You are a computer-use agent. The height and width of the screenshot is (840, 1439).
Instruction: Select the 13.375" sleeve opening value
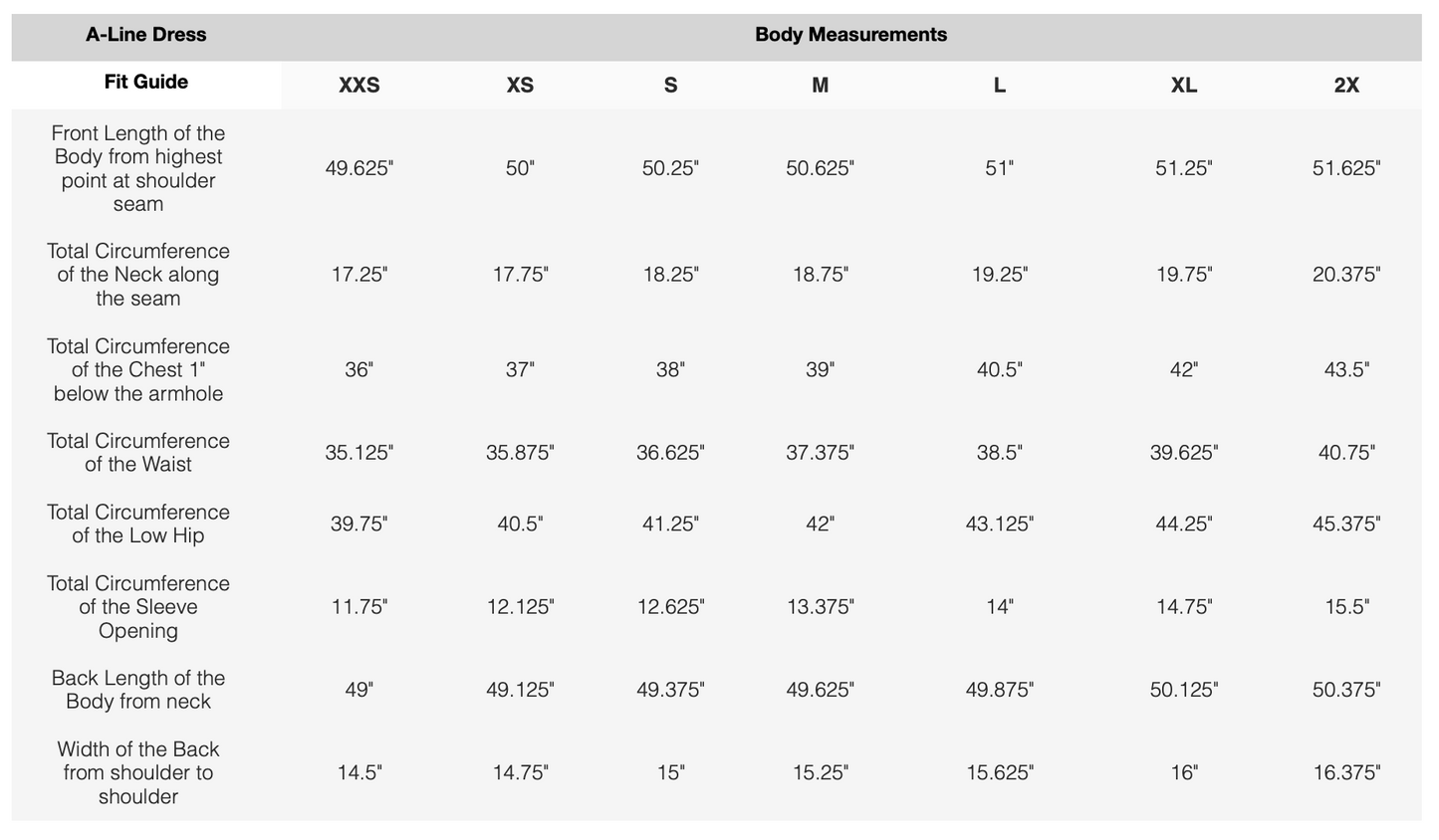coord(820,607)
